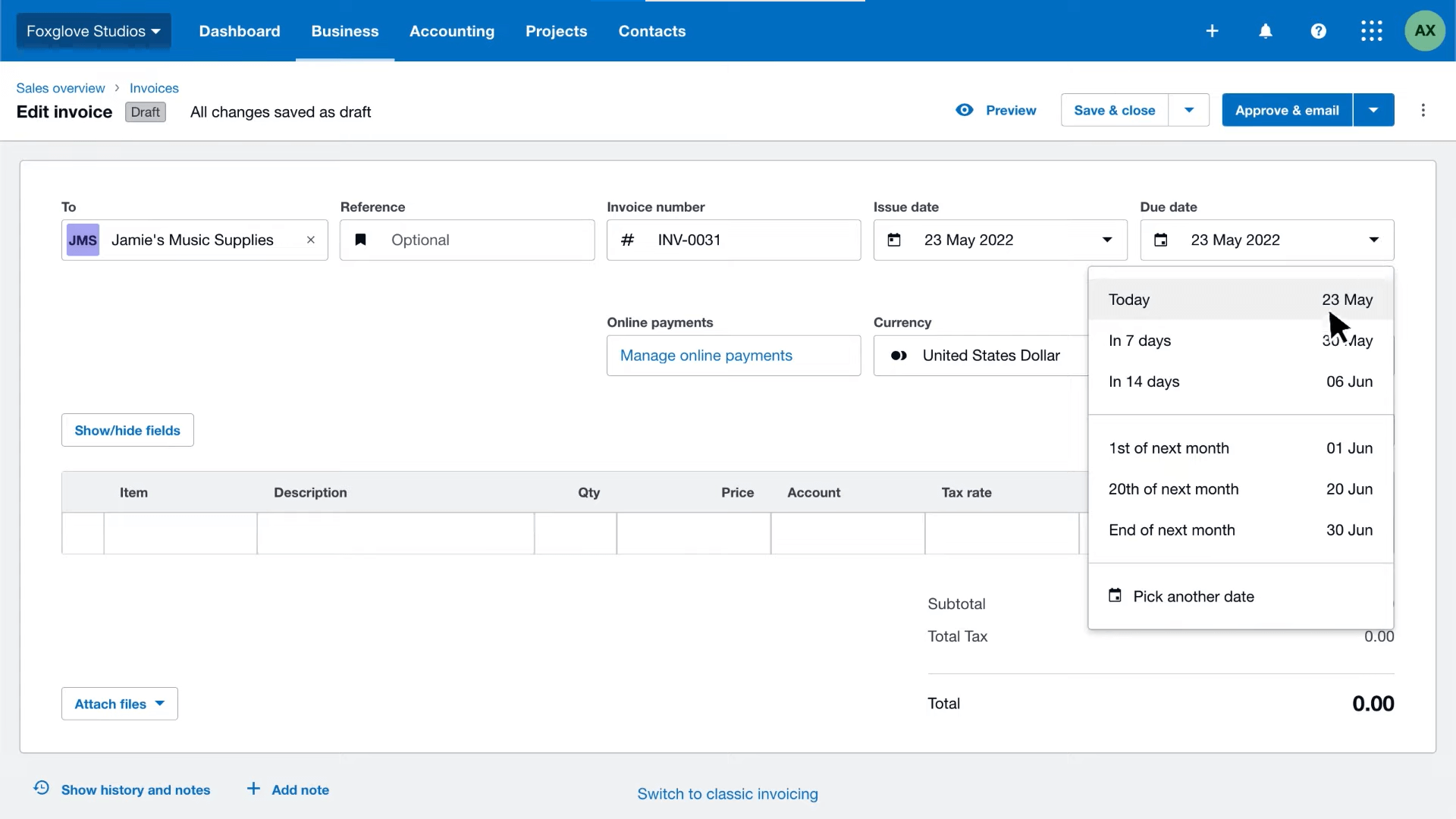Screen dimensions: 1456x819
Task: Clear Jamie's Music Supplies contact
Action: pos(311,240)
